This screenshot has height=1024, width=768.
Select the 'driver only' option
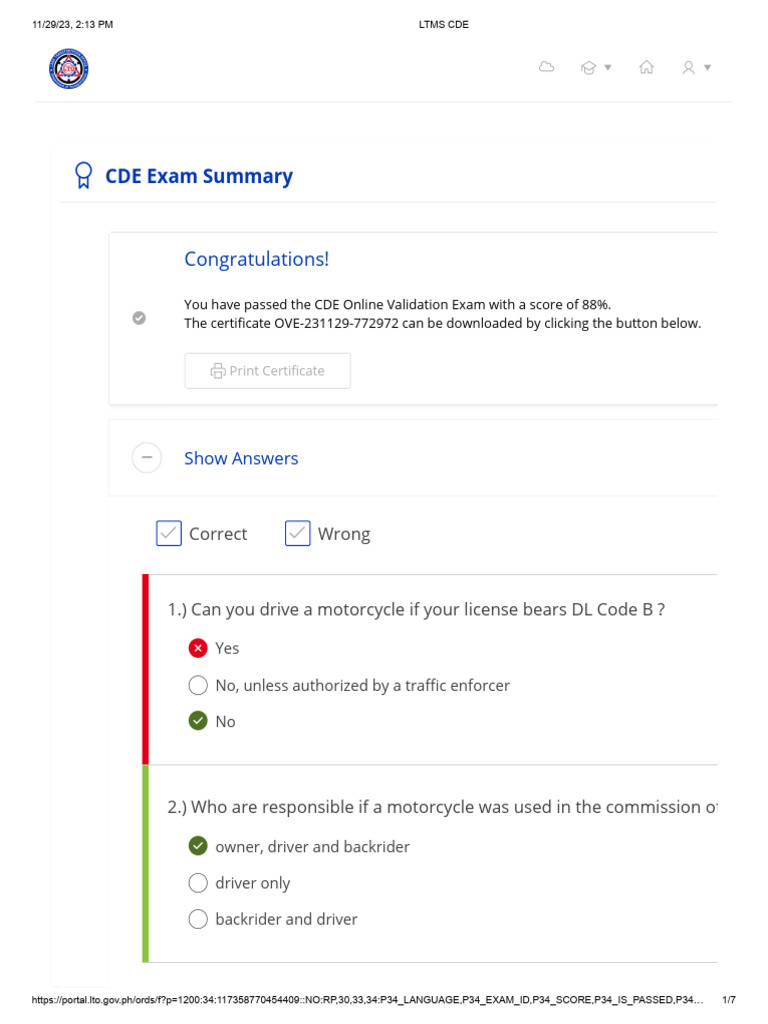pos(198,883)
